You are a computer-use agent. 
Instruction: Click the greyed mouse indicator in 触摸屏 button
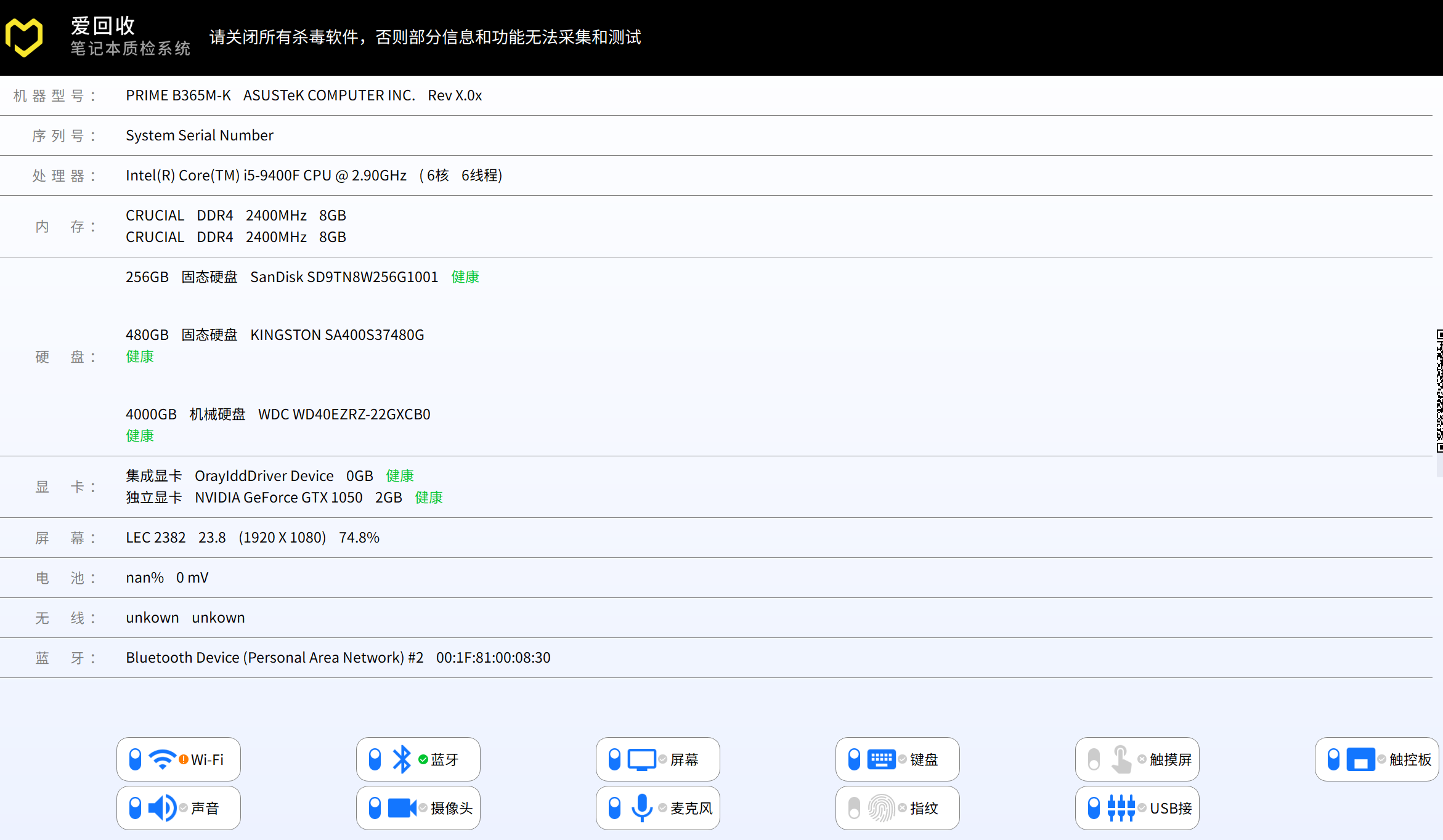(1094, 759)
